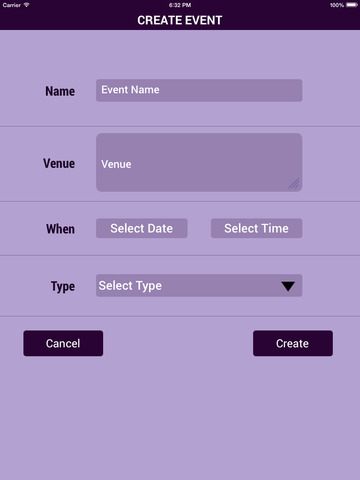360x480 pixels.
Task: Click the Select Type placeholder text
Action: coord(130,286)
